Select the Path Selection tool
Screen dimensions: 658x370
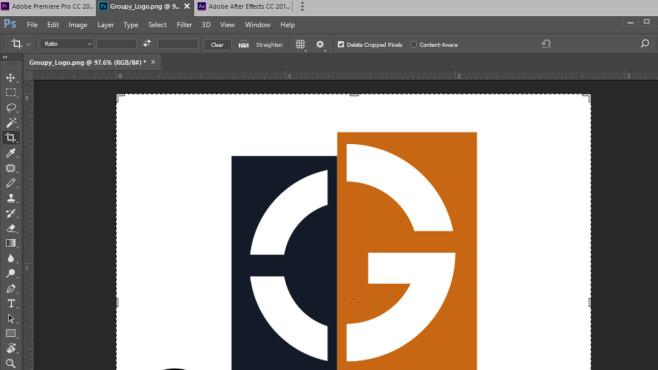click(x=10, y=319)
